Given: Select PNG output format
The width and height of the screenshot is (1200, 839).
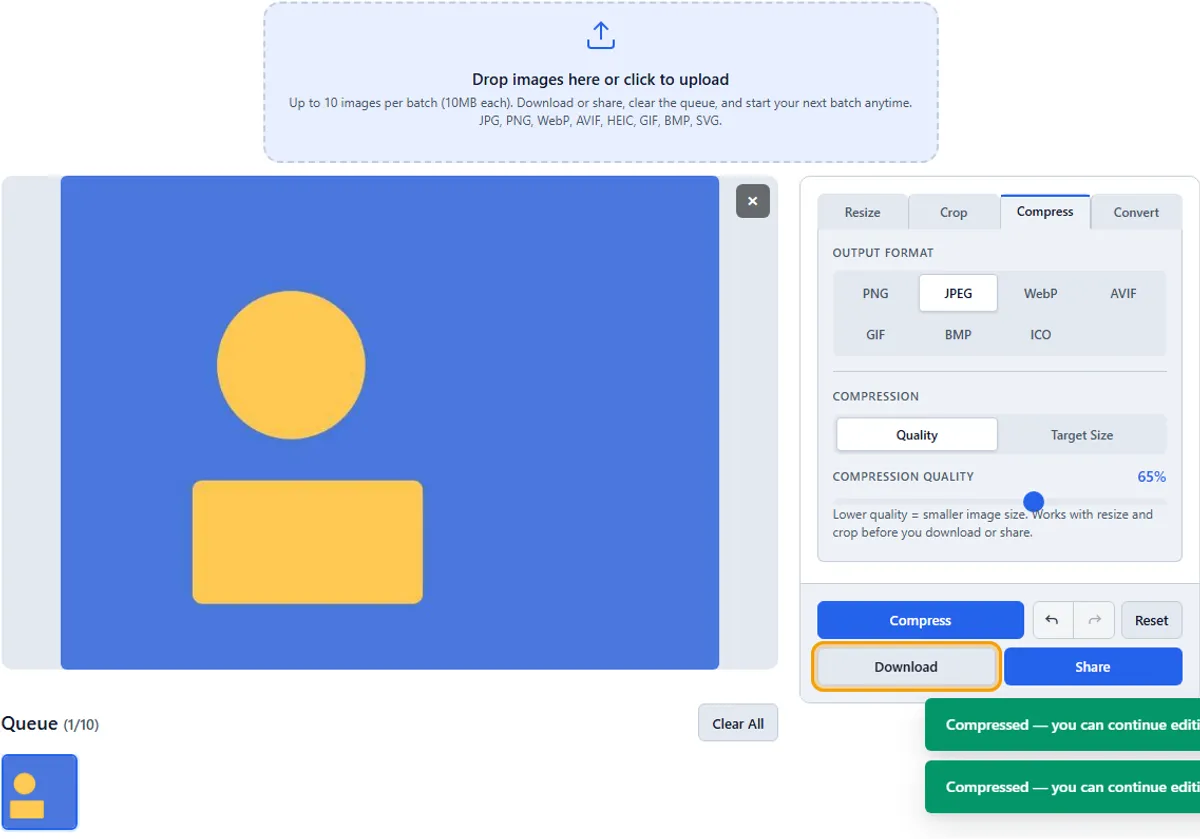Looking at the screenshot, I should tap(876, 294).
